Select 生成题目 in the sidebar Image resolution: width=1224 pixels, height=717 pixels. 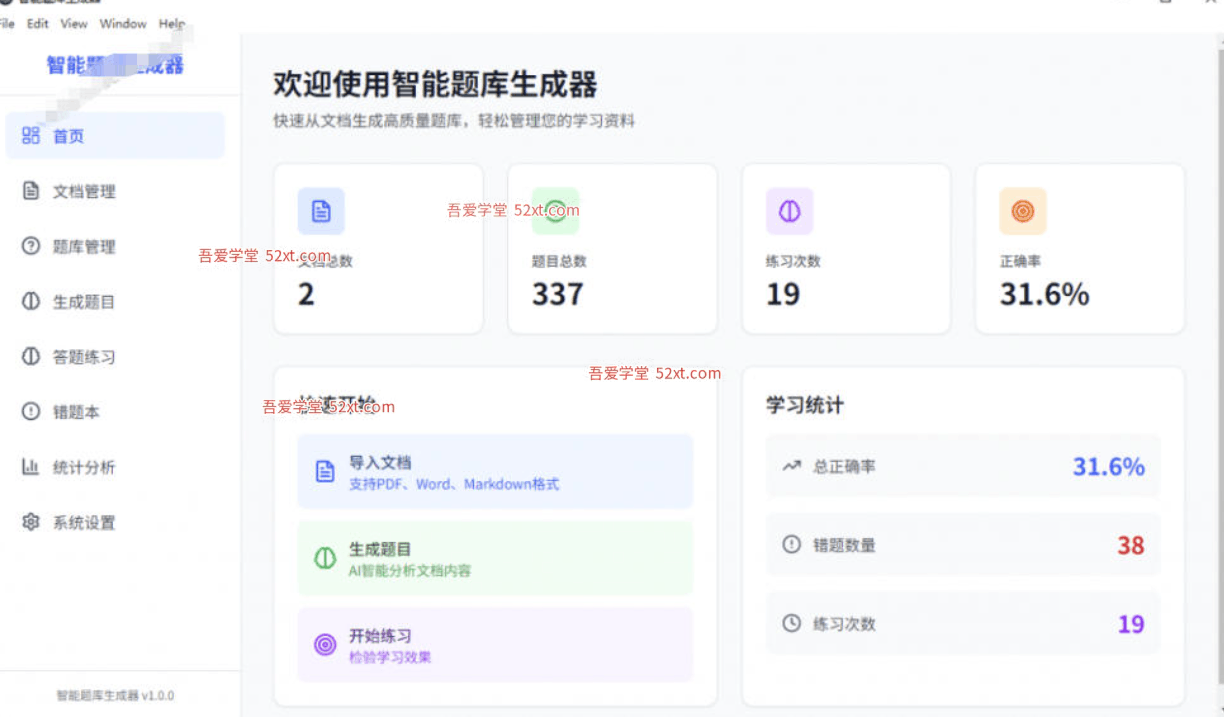click(115, 301)
